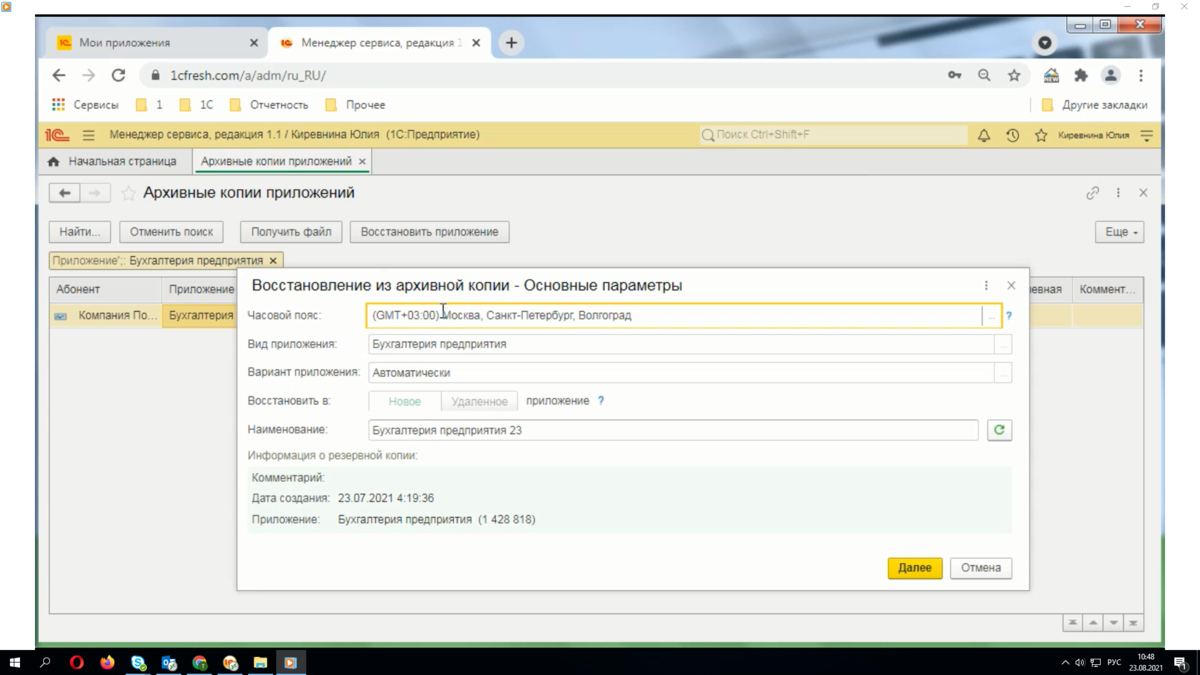Switch to Менеджер сервиса browser tab
Screen dimensions: 1200x675
380,43
